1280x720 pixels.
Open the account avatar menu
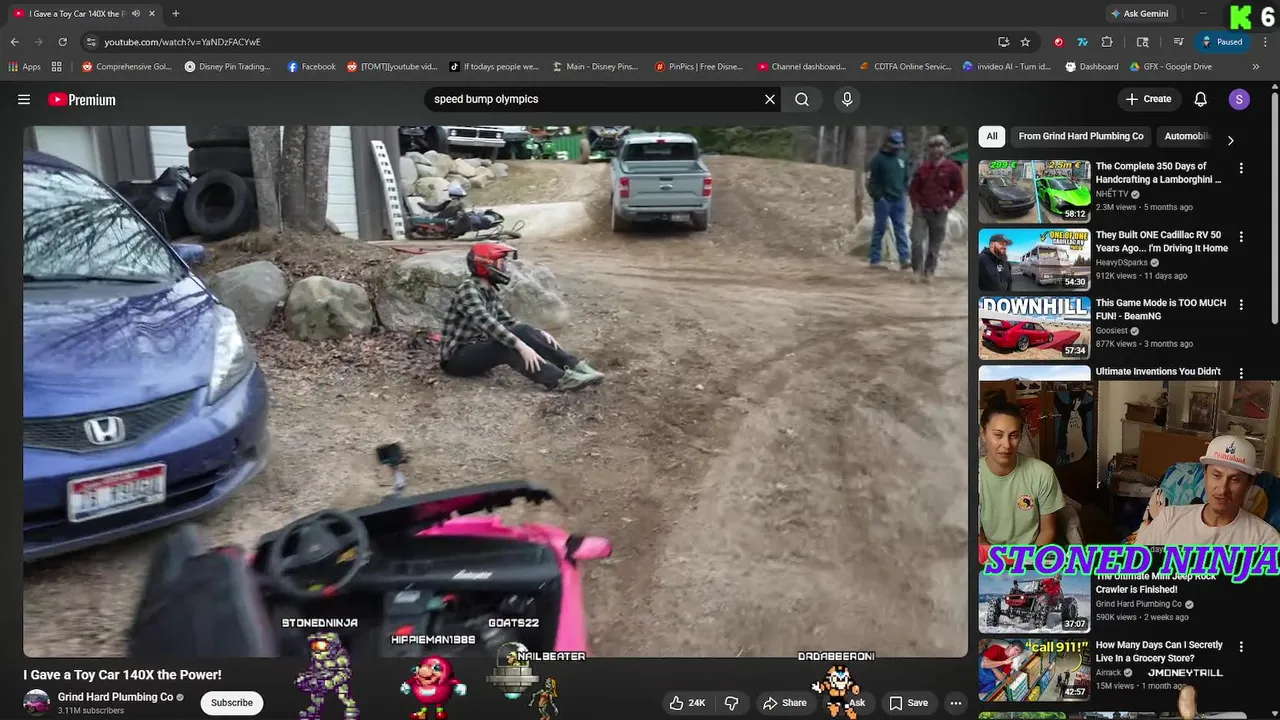1239,99
